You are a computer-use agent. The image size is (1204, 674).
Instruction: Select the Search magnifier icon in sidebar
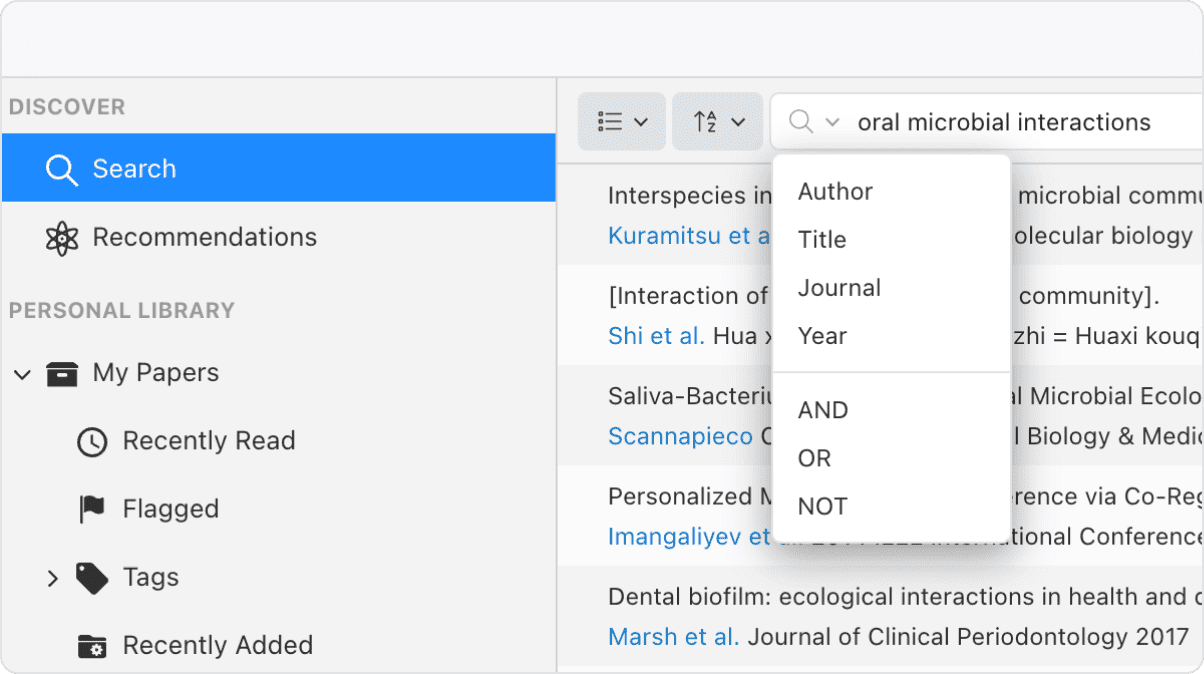coord(61,168)
